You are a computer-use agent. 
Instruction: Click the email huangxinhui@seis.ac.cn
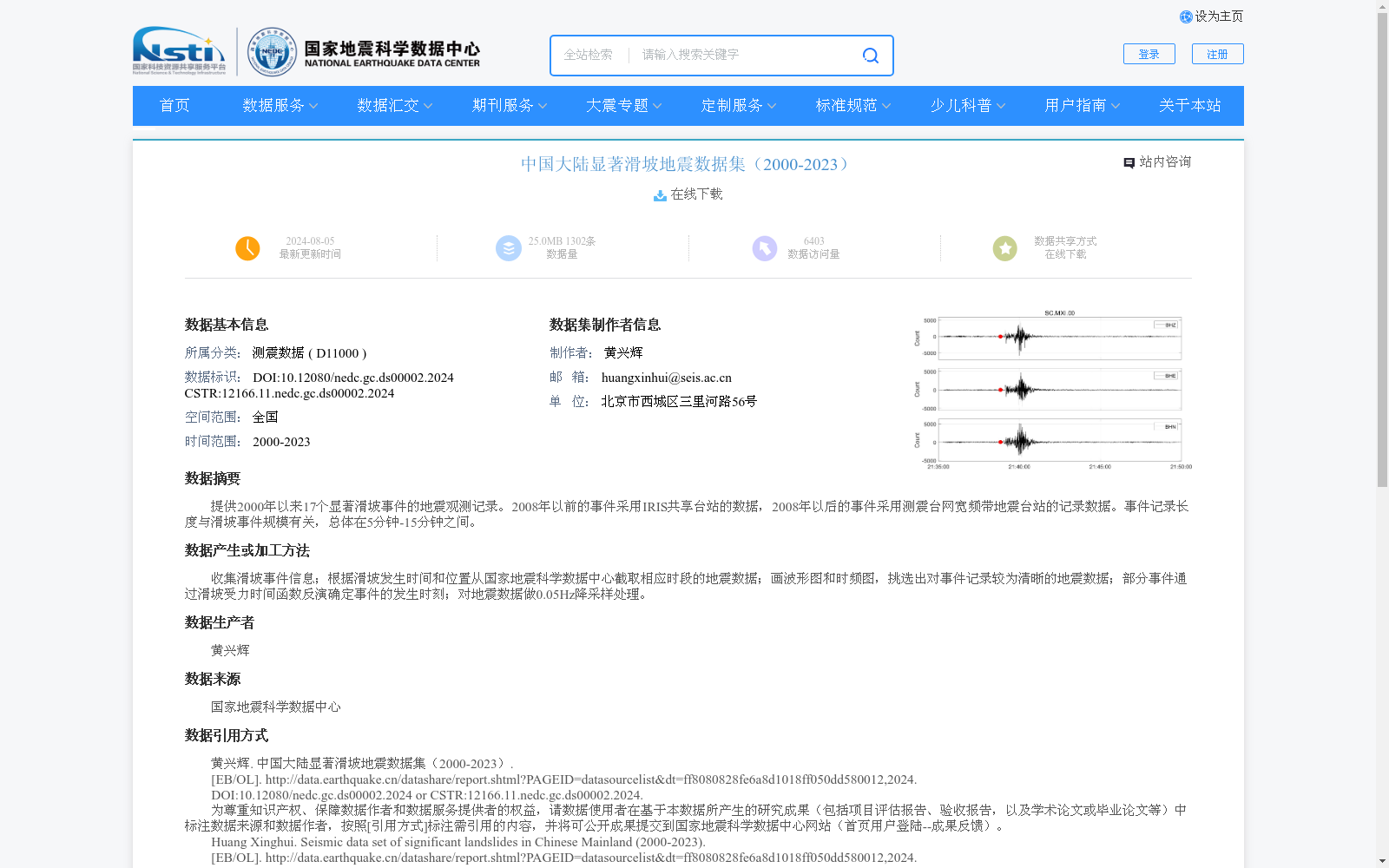click(667, 378)
